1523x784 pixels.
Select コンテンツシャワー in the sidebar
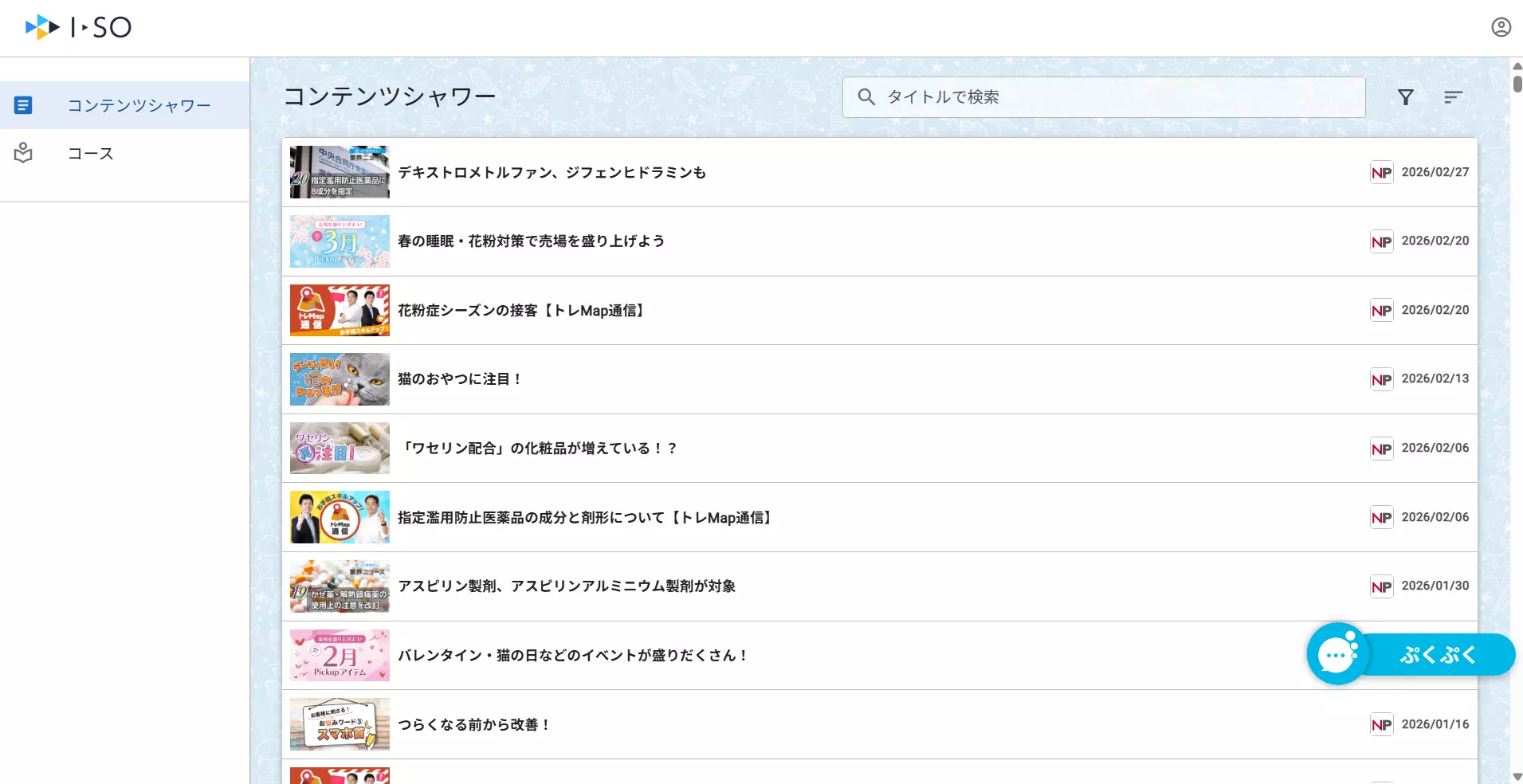click(139, 104)
